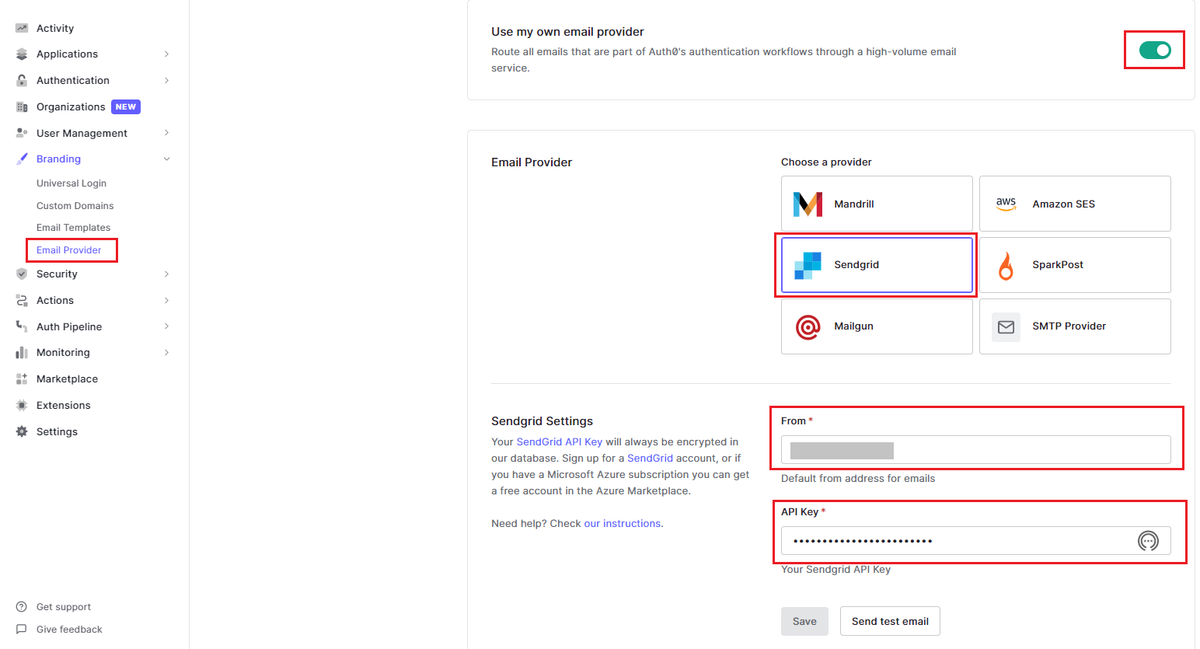Click the password manager icon in API Key
The width and height of the screenshot is (1200, 649).
tap(1148, 541)
